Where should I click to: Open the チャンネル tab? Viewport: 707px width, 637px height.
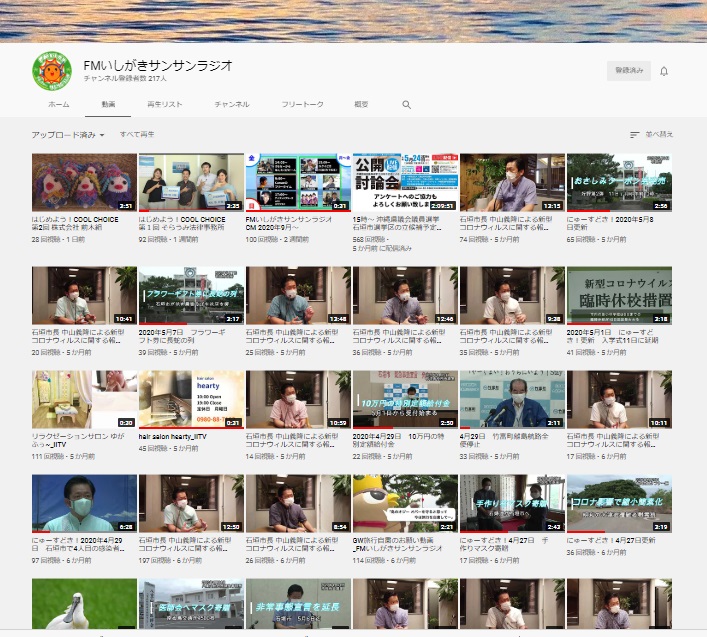(231, 104)
